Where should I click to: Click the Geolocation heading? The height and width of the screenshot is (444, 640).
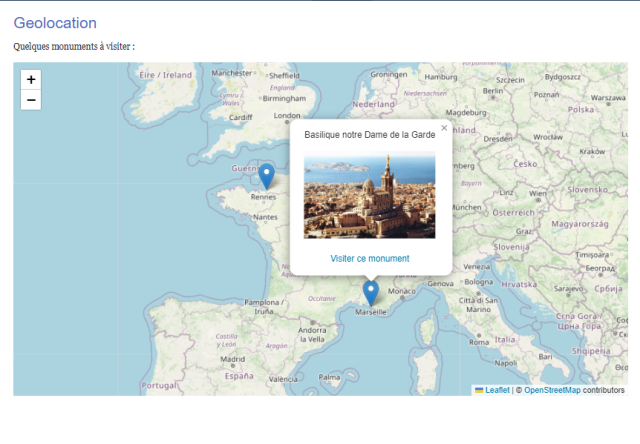tap(55, 23)
